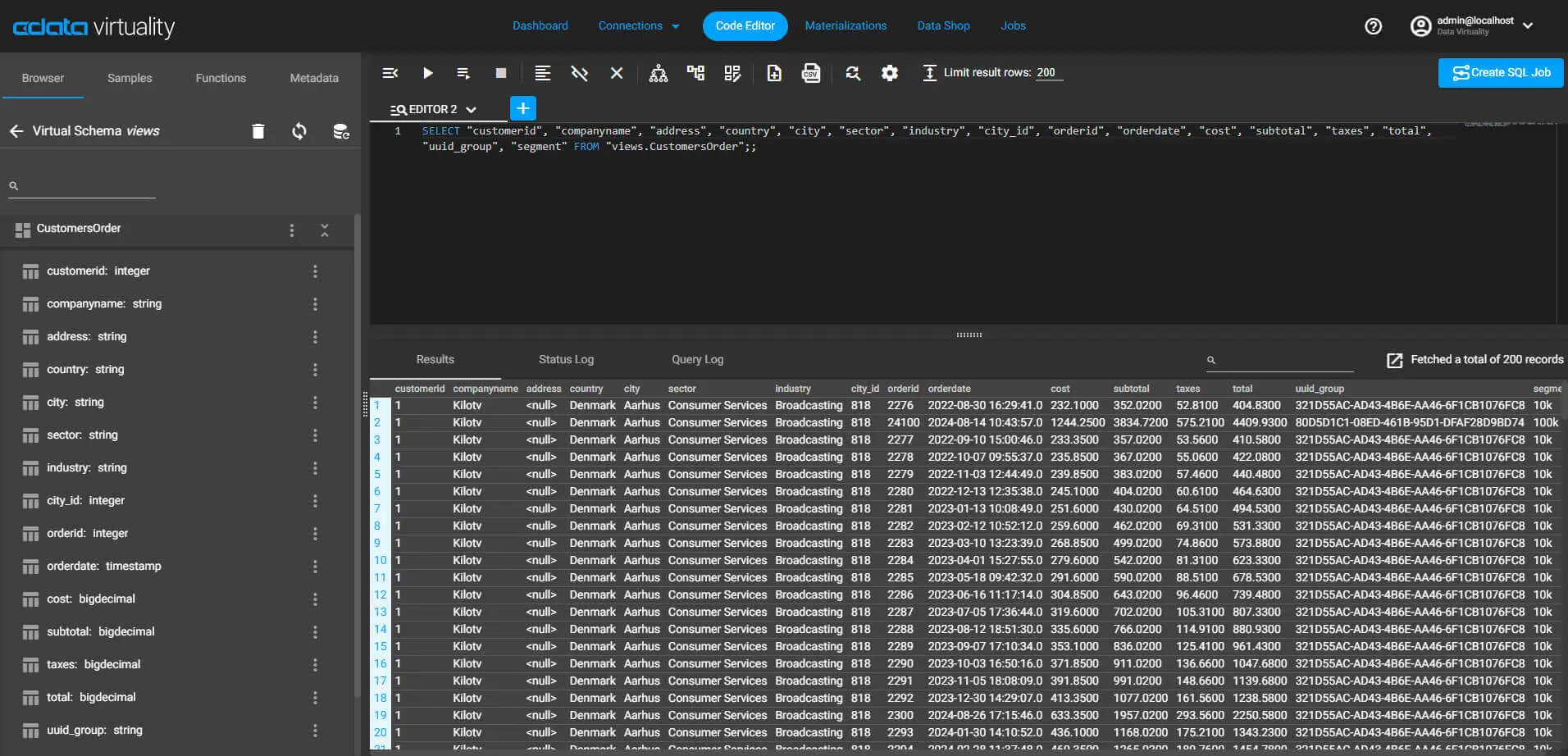Click the Create SQL Job button
The width and height of the screenshot is (1568, 756).
coord(1500,72)
